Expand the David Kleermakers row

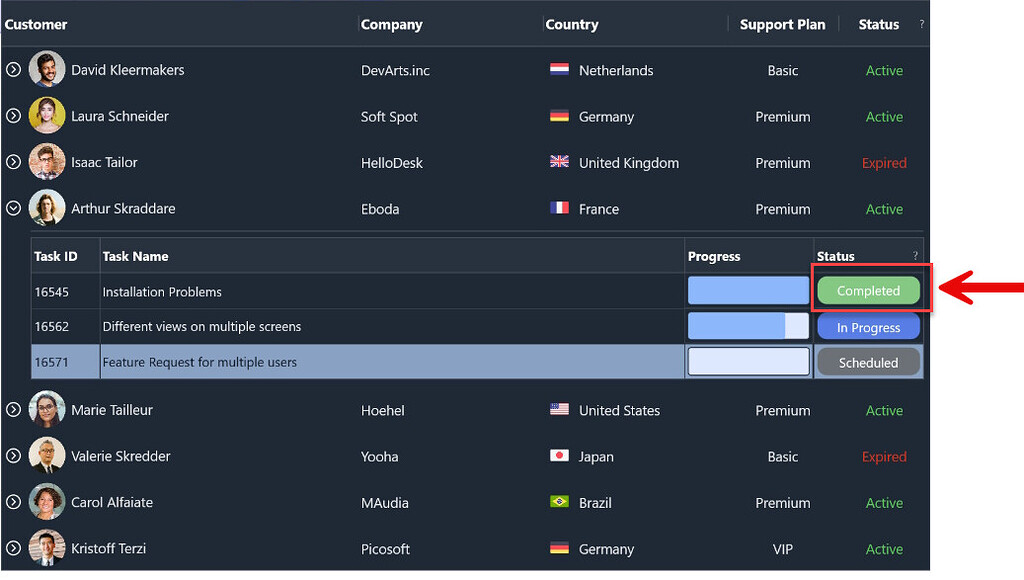point(14,70)
